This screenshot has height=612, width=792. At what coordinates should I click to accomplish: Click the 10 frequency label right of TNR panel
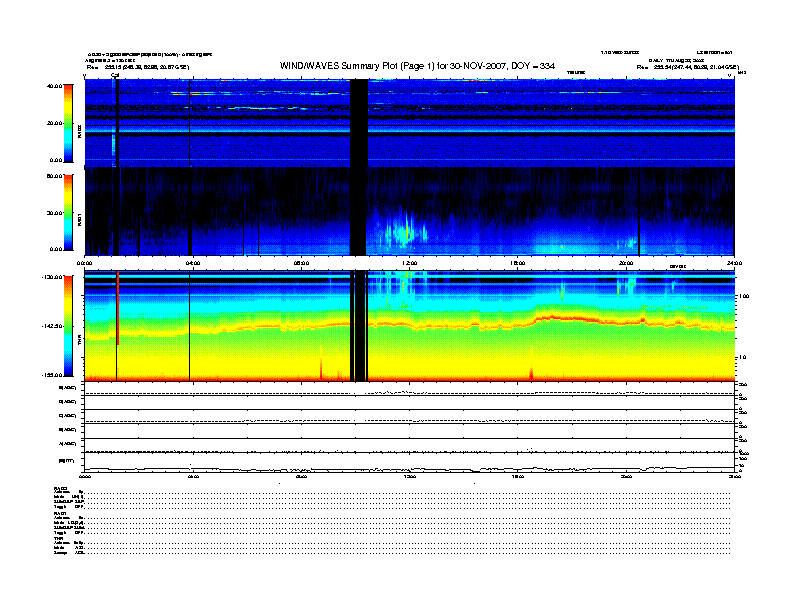coord(742,358)
